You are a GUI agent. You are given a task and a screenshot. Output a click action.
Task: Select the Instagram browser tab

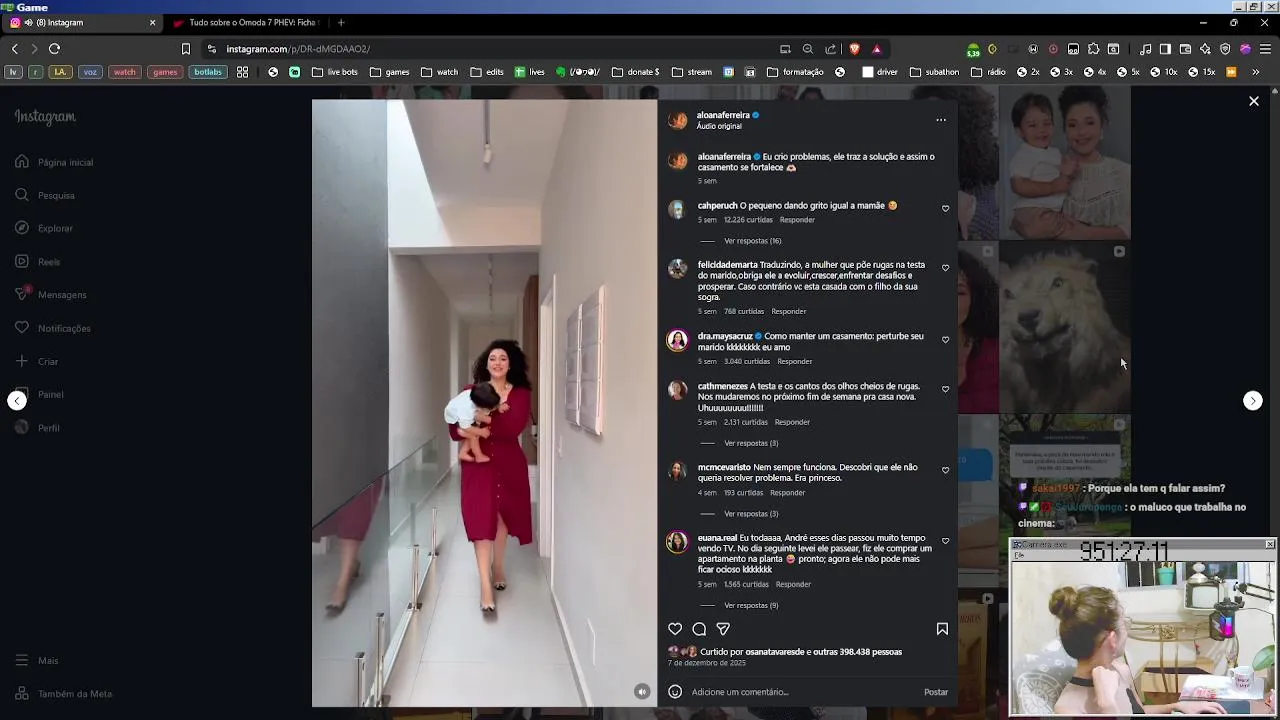click(x=82, y=22)
